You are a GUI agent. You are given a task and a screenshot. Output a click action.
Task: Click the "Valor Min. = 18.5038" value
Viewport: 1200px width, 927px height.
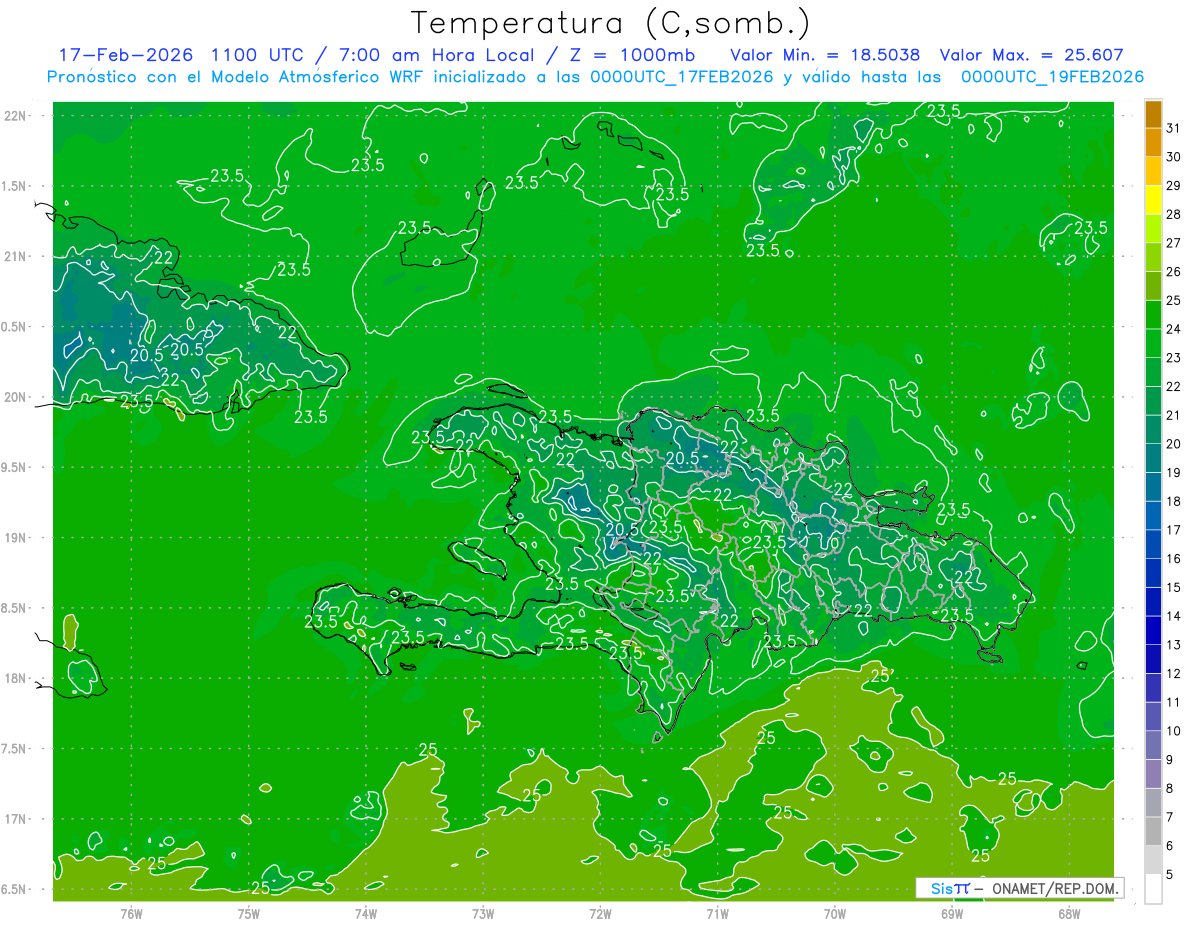[x=825, y=55]
